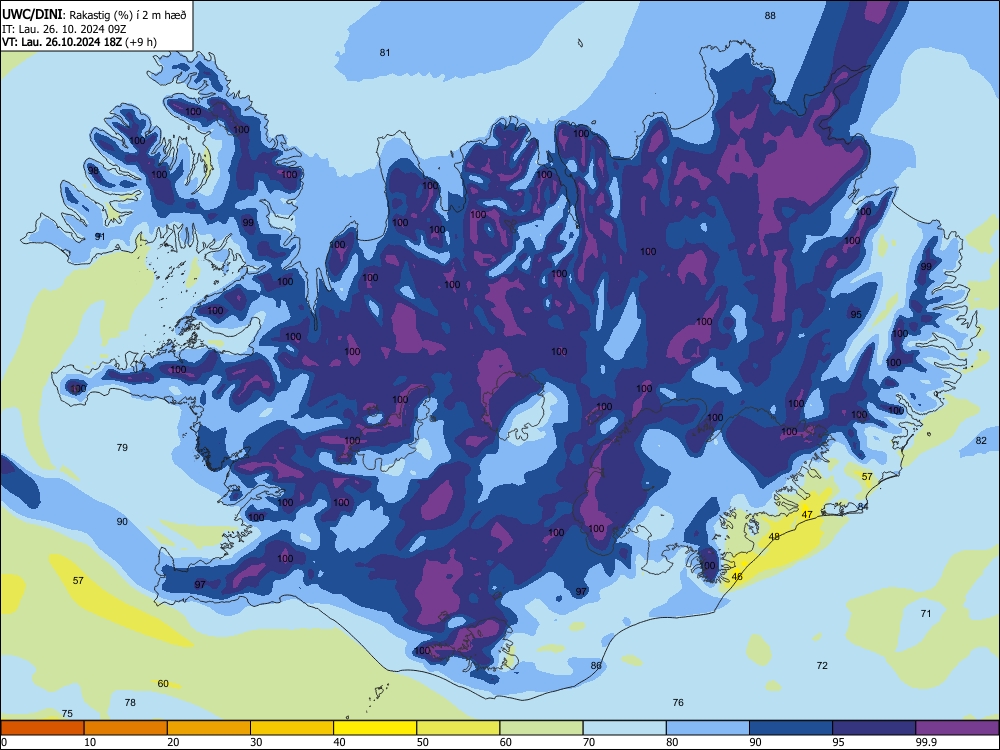1000x750 pixels.
Task: Click the legend tick label '99.9'
Action: [926, 742]
